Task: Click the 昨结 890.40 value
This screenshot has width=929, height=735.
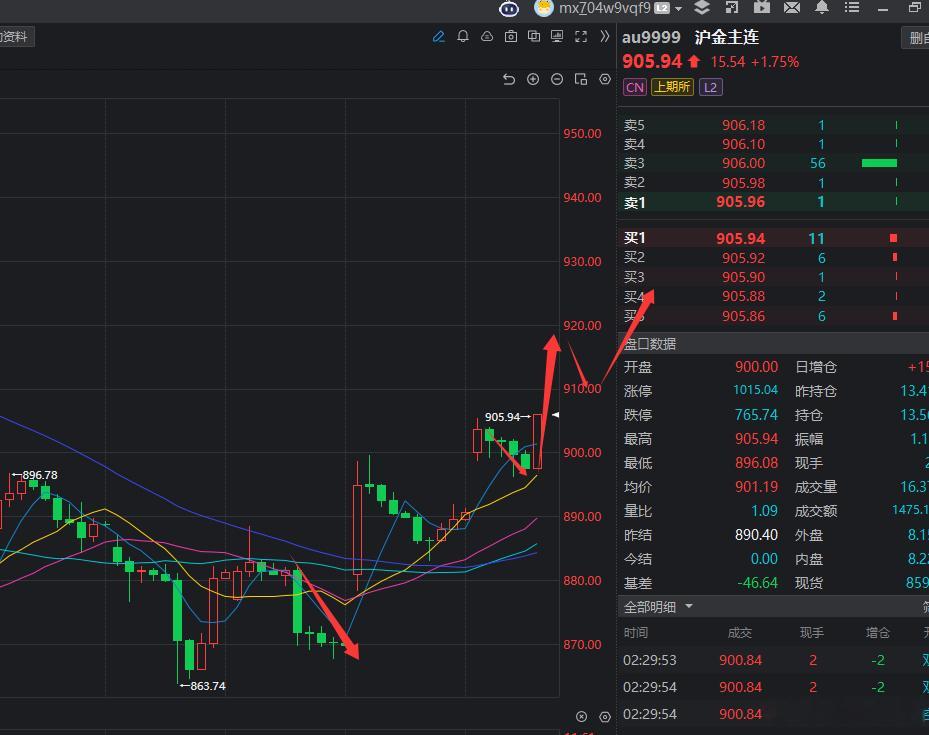Action: tap(757, 535)
